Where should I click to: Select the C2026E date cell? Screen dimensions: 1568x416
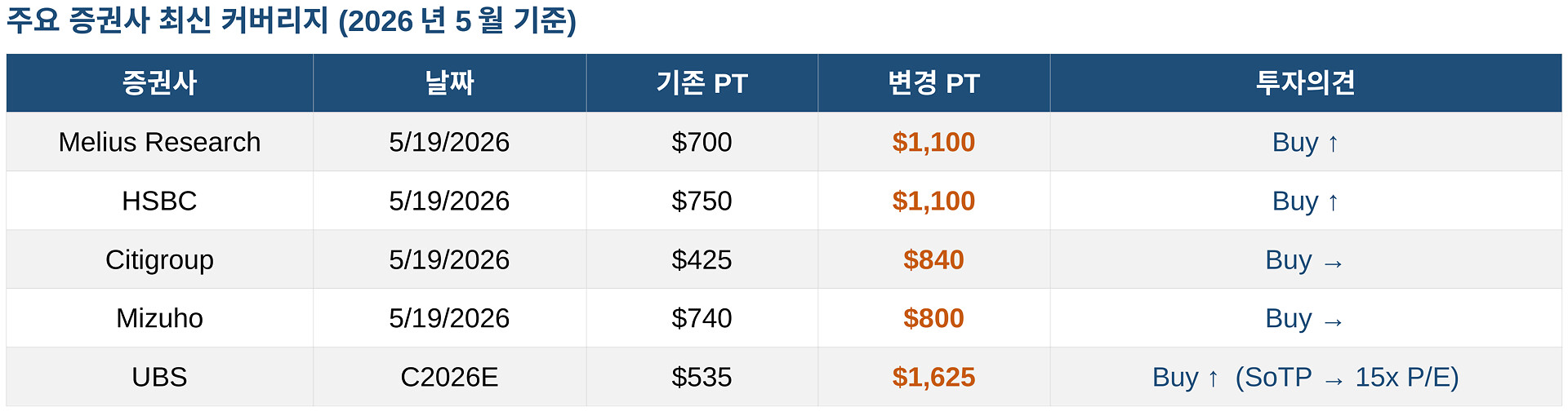(449, 377)
